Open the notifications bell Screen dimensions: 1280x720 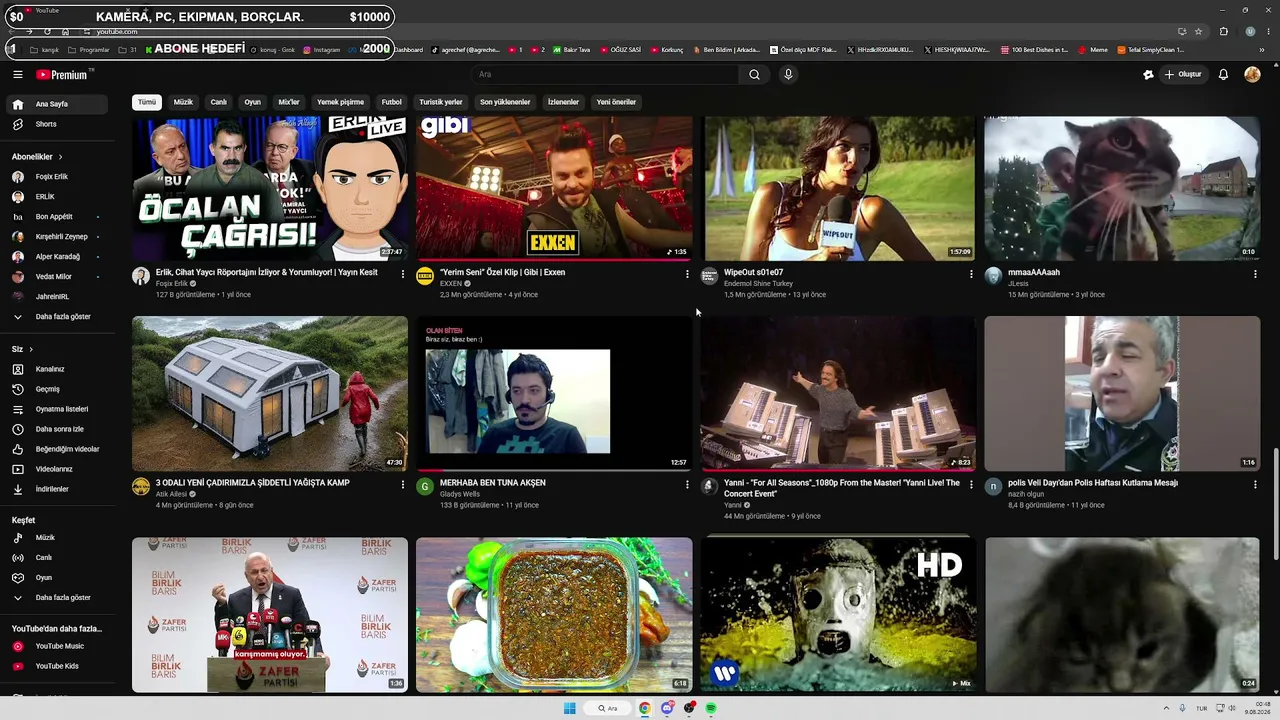tap(1223, 74)
